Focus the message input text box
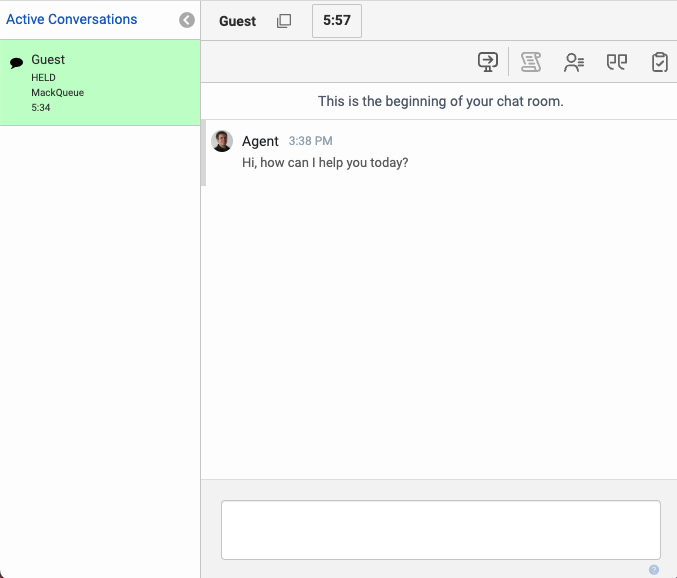 coord(440,529)
